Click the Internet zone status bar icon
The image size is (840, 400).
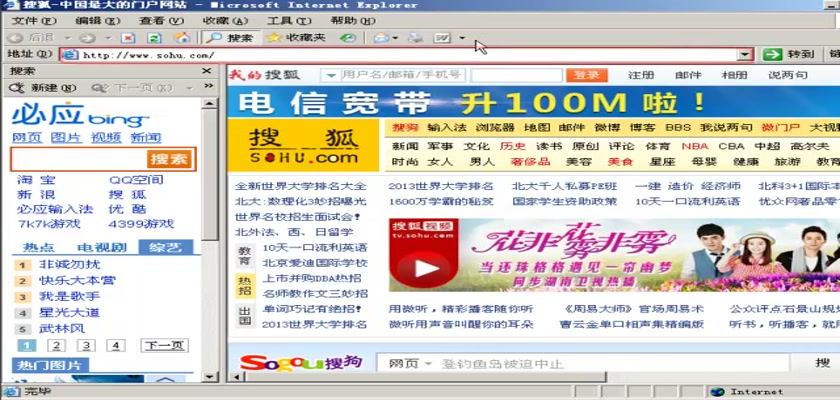pyautogui.click(x=717, y=392)
